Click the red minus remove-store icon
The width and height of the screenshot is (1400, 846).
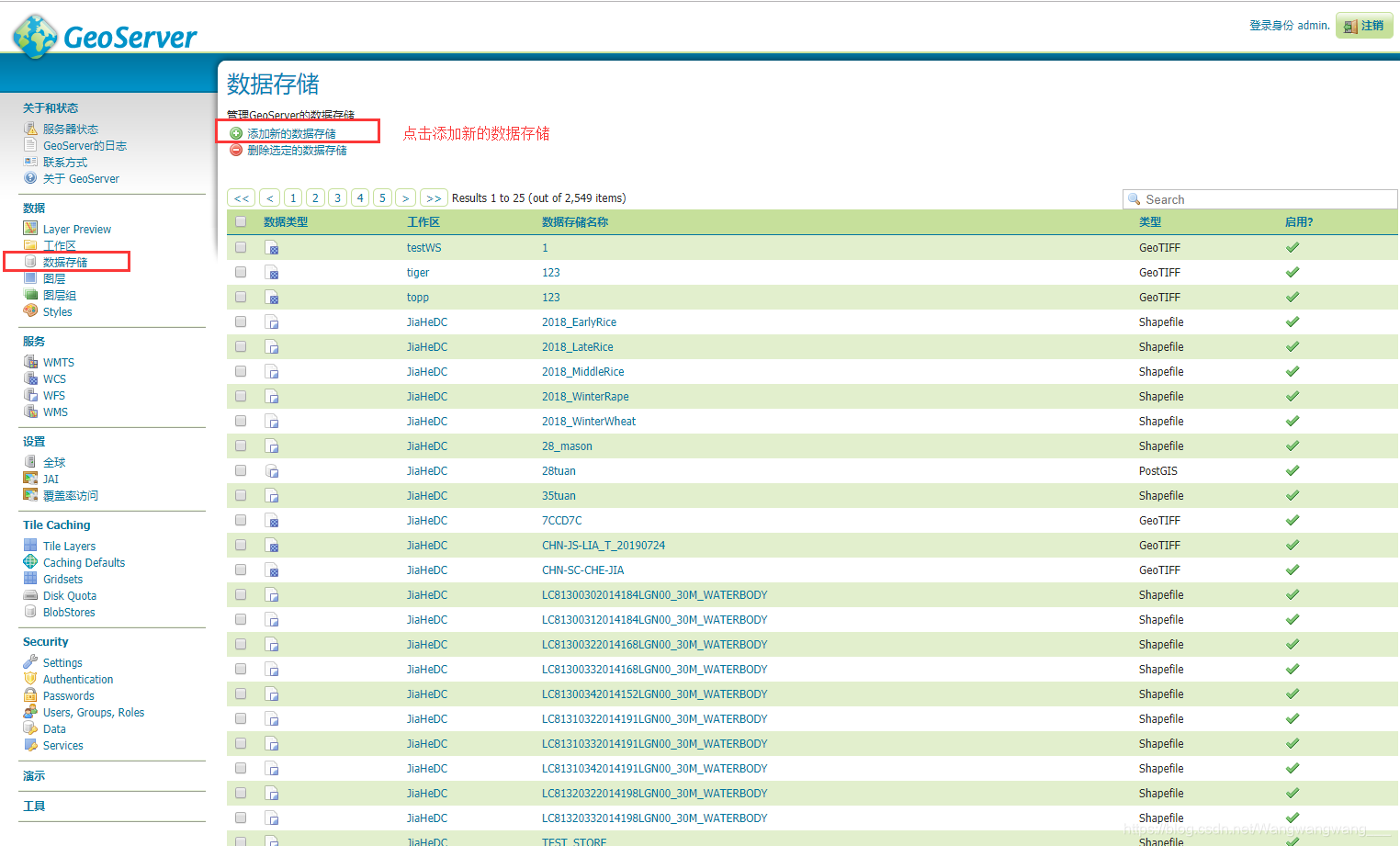[x=236, y=150]
